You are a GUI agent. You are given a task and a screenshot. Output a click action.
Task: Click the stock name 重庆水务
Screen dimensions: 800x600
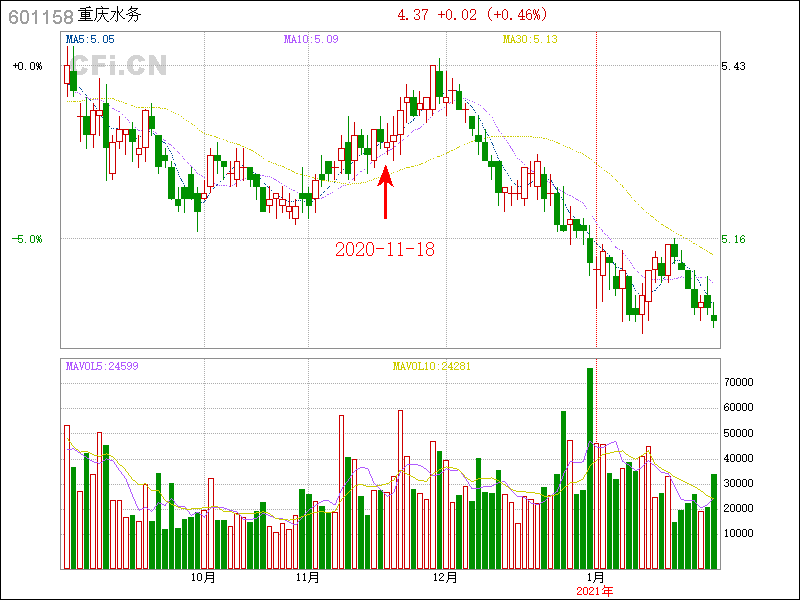[x=110, y=16]
